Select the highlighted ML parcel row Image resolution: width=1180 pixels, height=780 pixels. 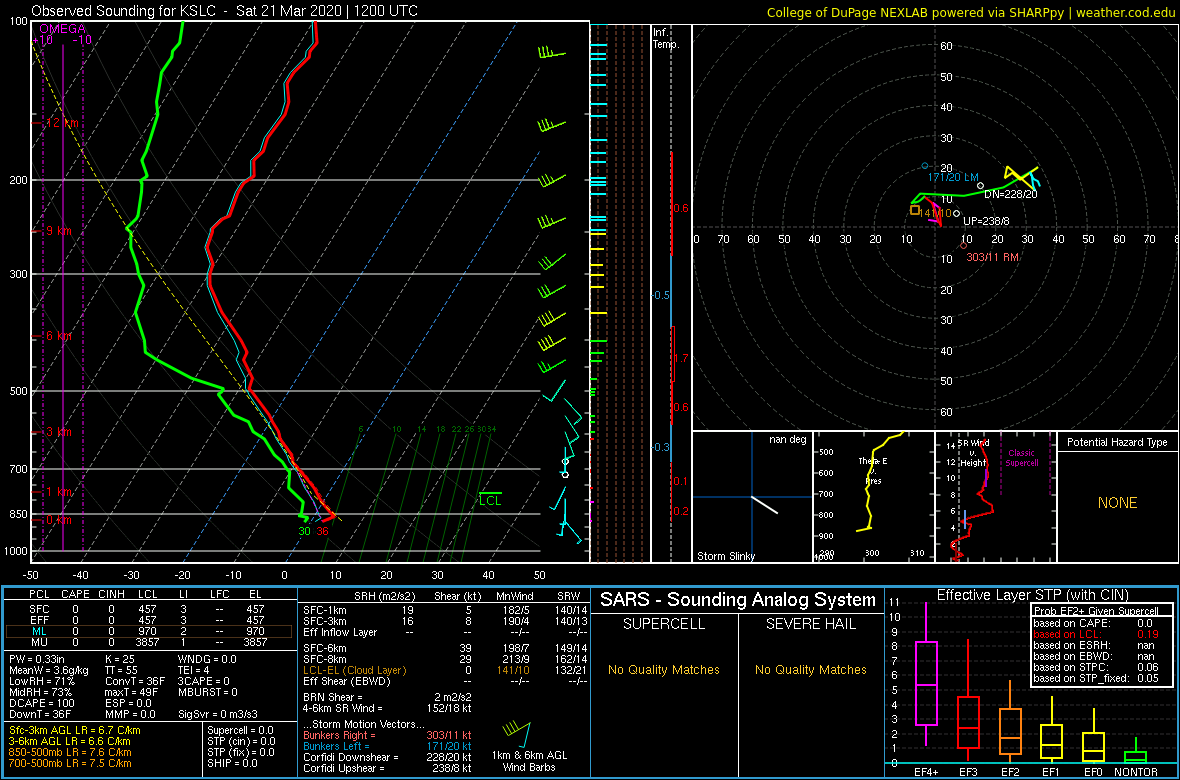pos(149,631)
